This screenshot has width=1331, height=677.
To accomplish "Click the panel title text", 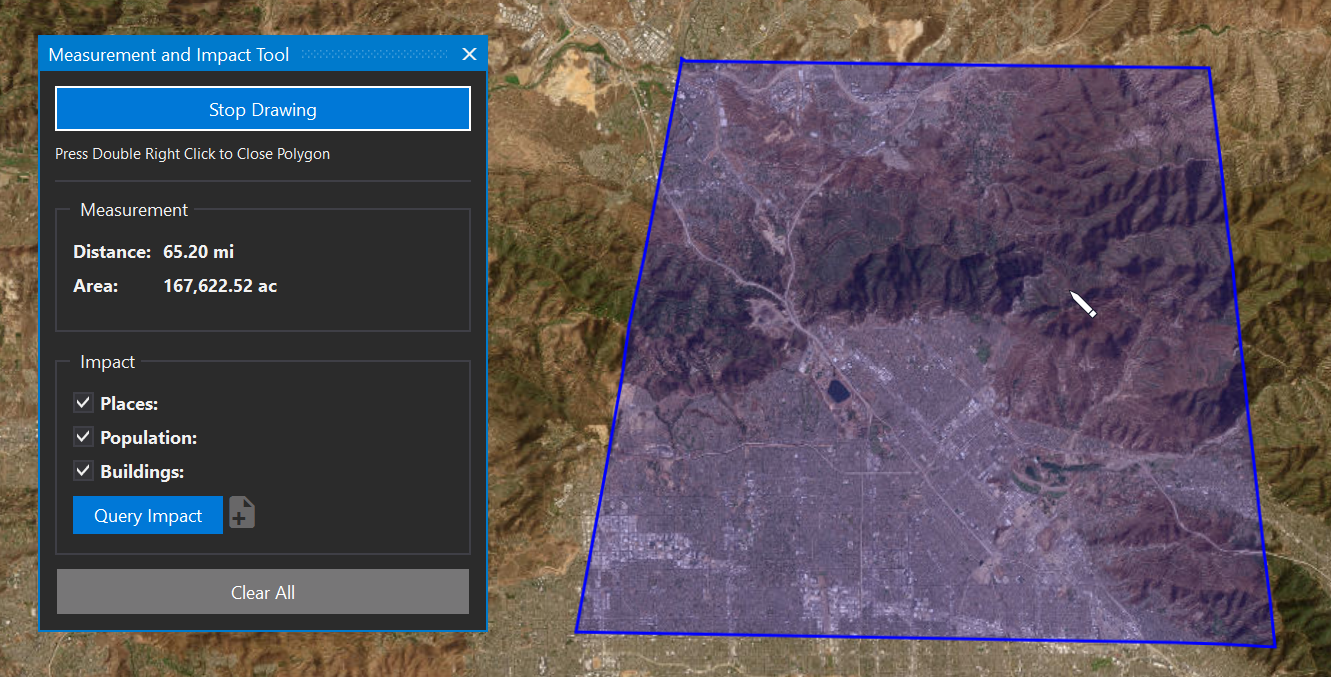I will (x=168, y=55).
